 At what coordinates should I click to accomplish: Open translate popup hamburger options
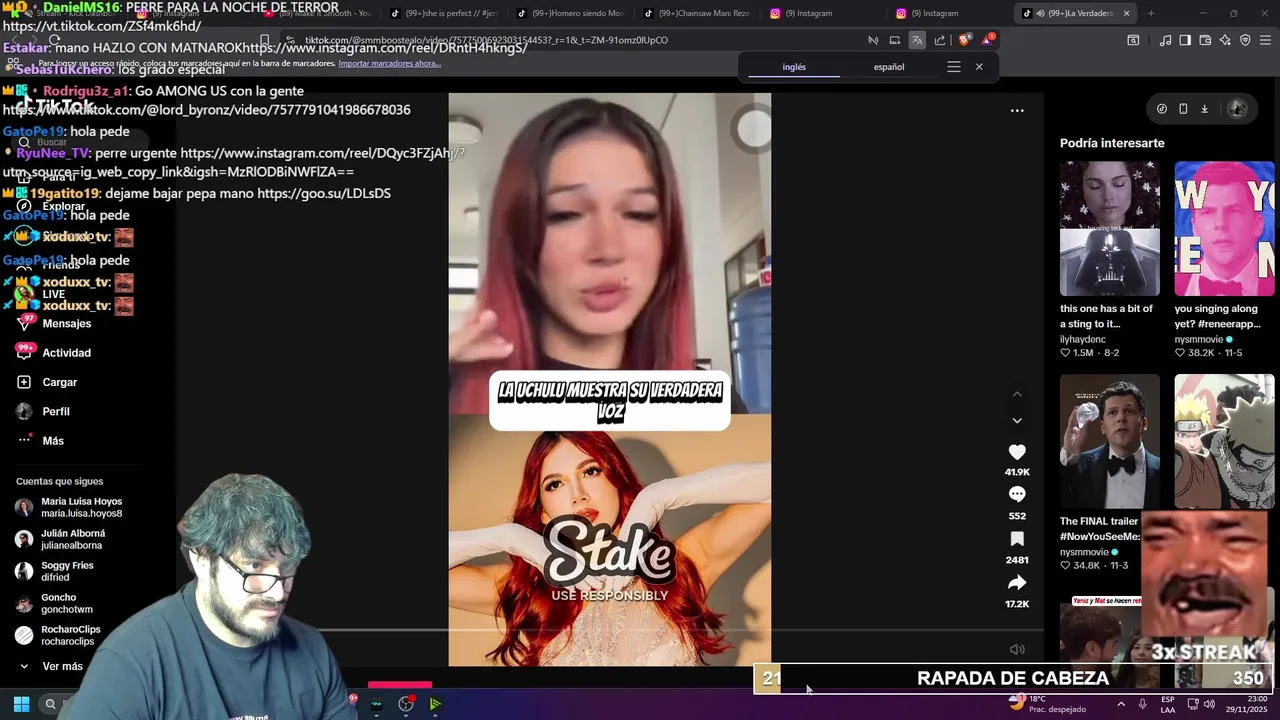[953, 67]
